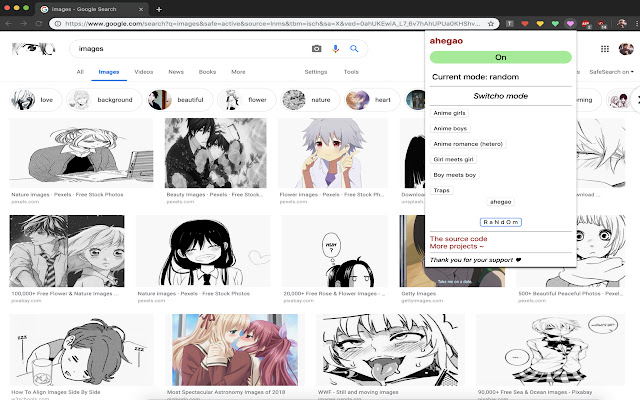
Task: Reload the page with refresh icon
Action: pyautogui.click(x=39, y=24)
